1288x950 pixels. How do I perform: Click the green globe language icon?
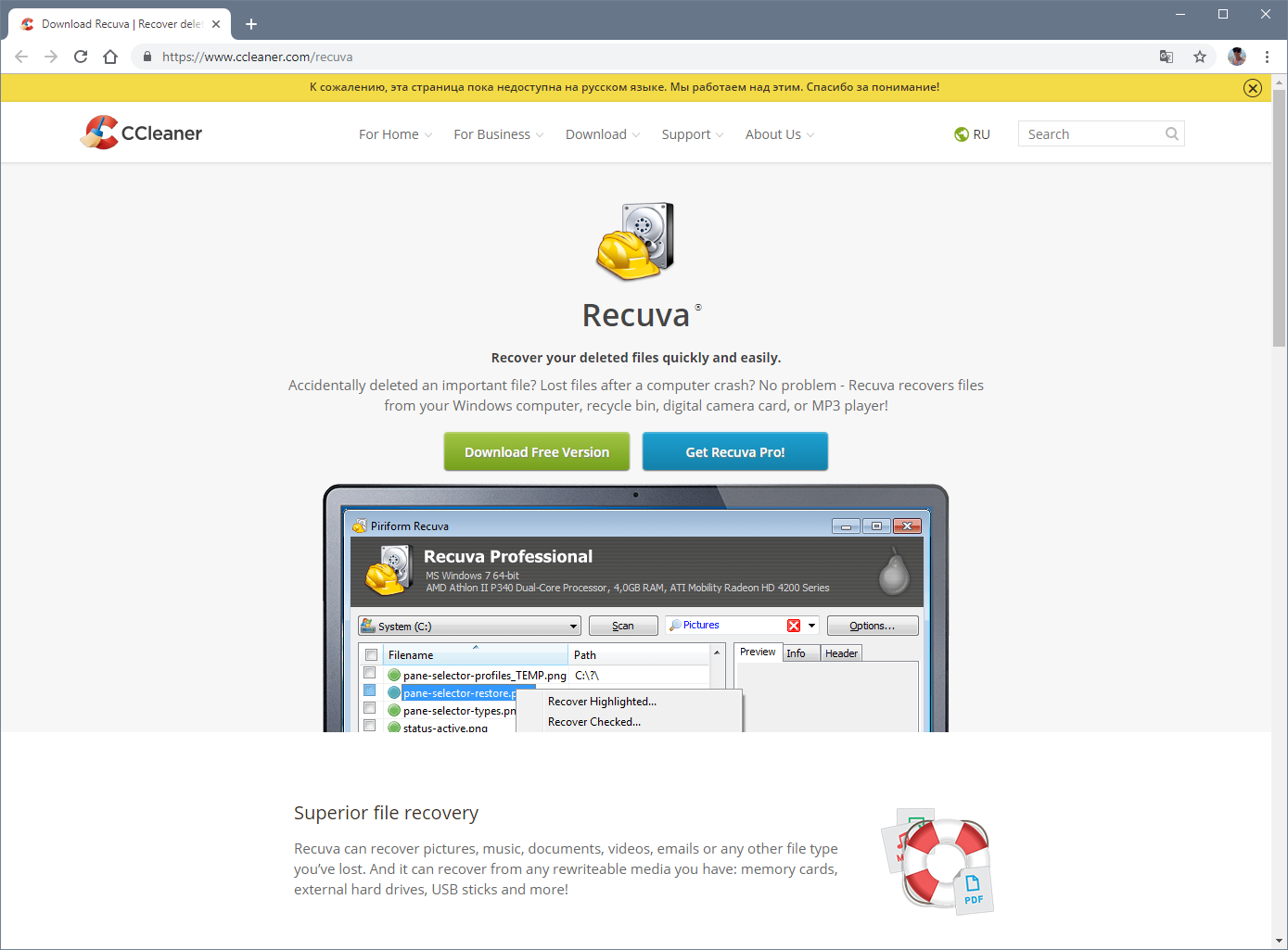click(962, 134)
